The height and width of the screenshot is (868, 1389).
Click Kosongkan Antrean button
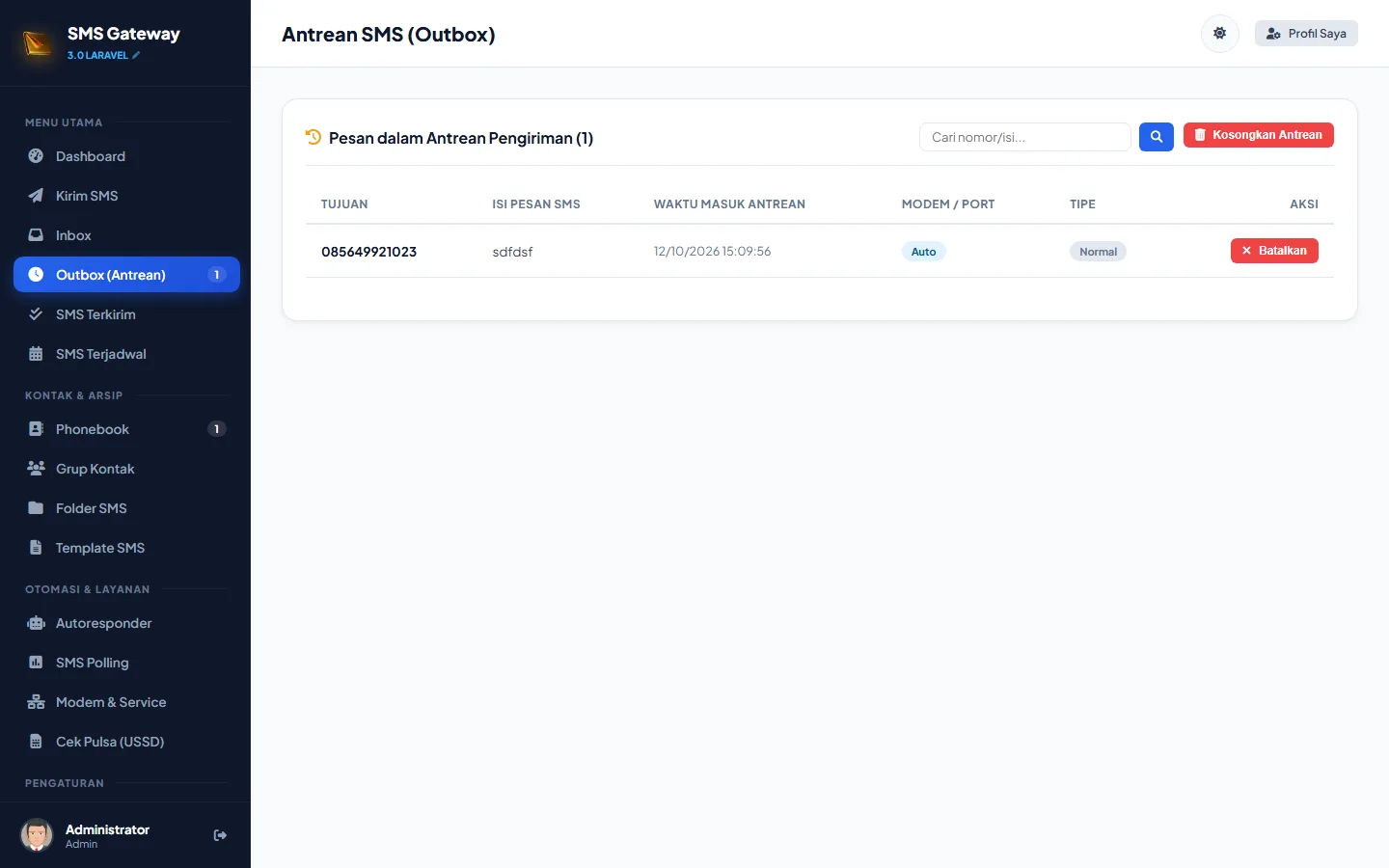click(1259, 135)
